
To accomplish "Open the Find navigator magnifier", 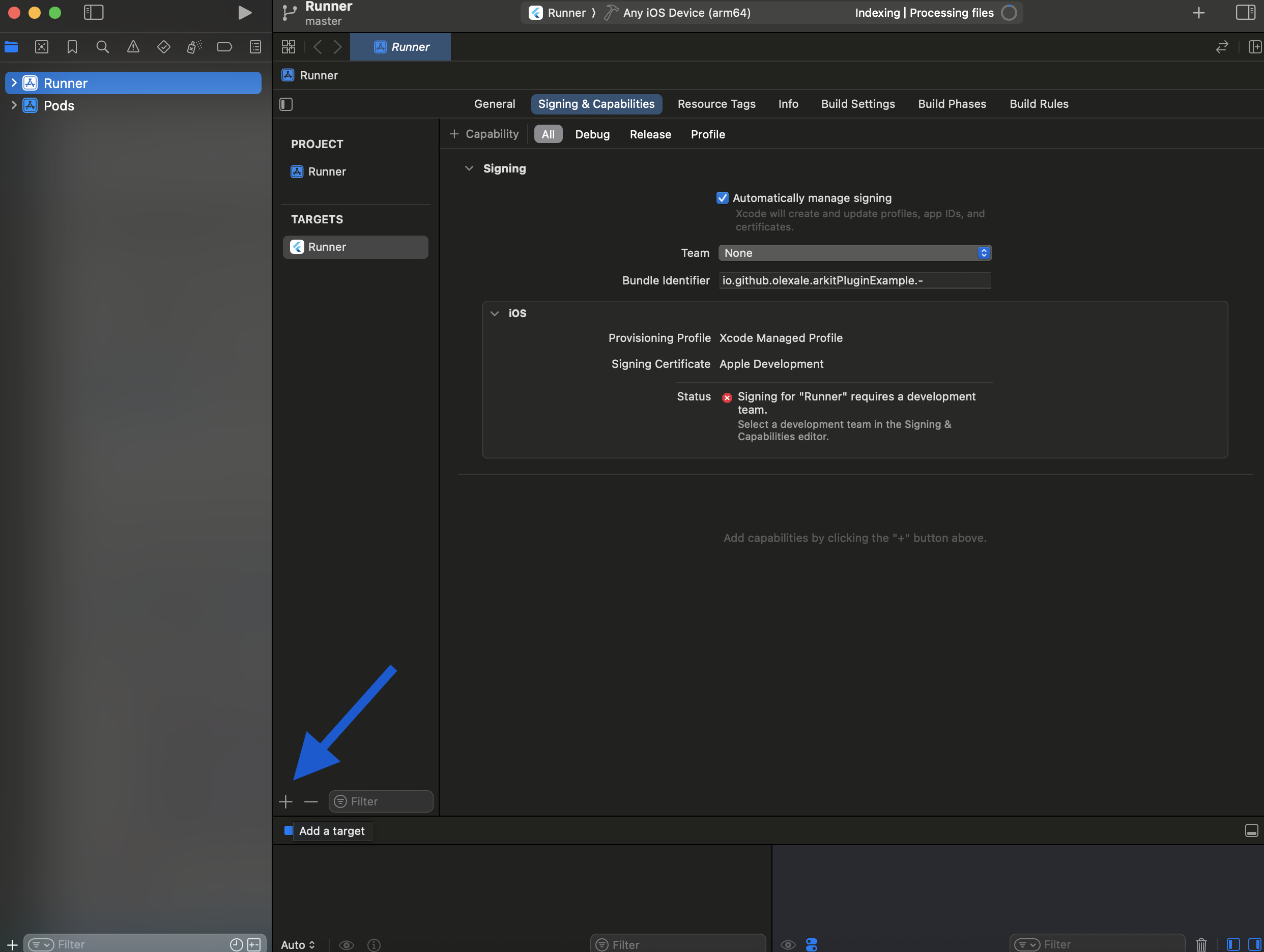I will click(x=103, y=47).
